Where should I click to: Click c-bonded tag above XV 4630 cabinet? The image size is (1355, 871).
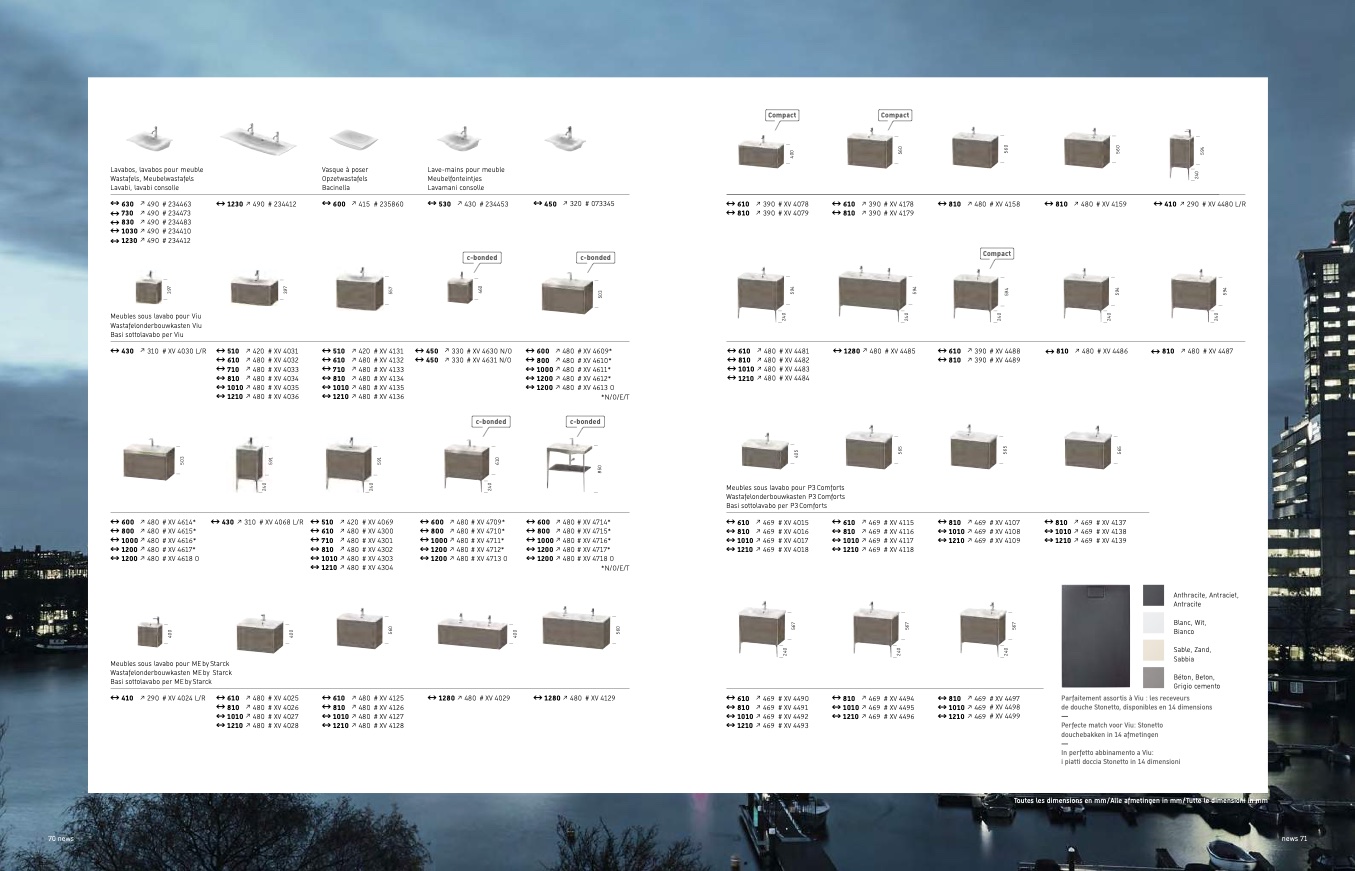[x=482, y=257]
